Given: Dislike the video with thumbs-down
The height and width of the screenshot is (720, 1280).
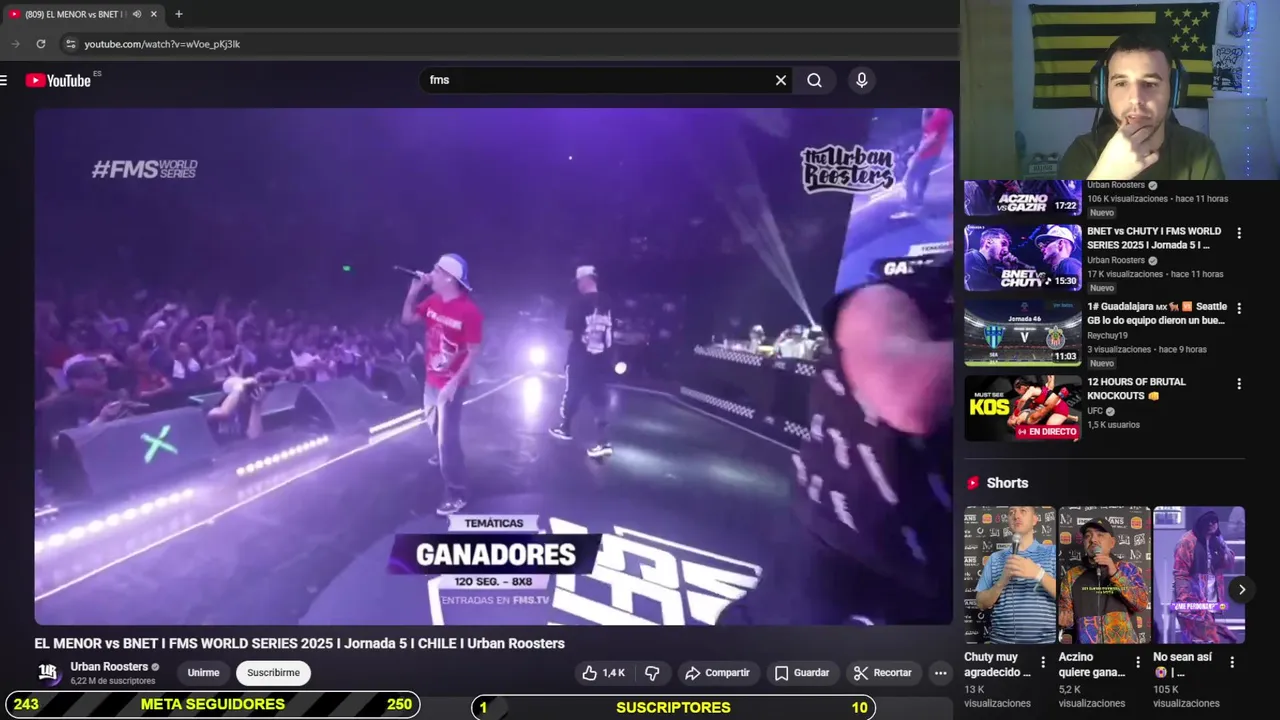Looking at the screenshot, I should (x=652, y=673).
